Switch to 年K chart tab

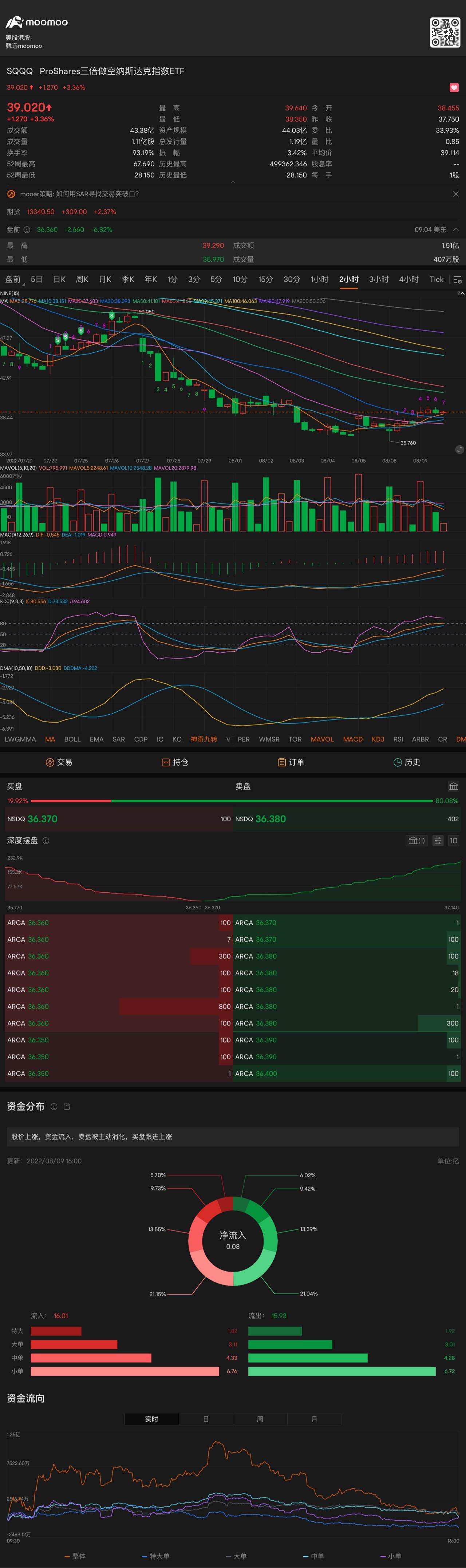click(x=151, y=279)
